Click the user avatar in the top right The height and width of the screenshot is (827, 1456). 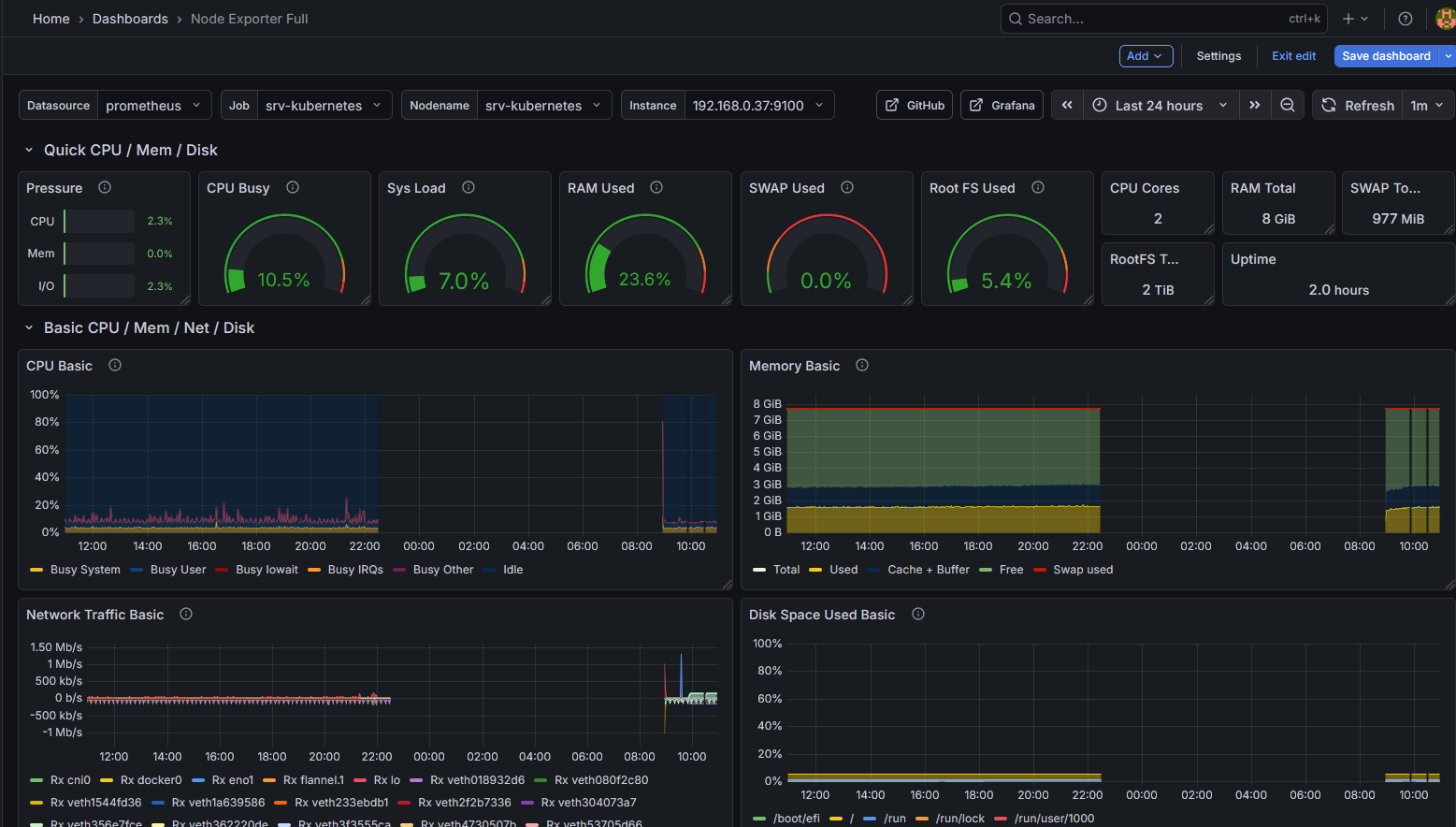(x=1445, y=18)
